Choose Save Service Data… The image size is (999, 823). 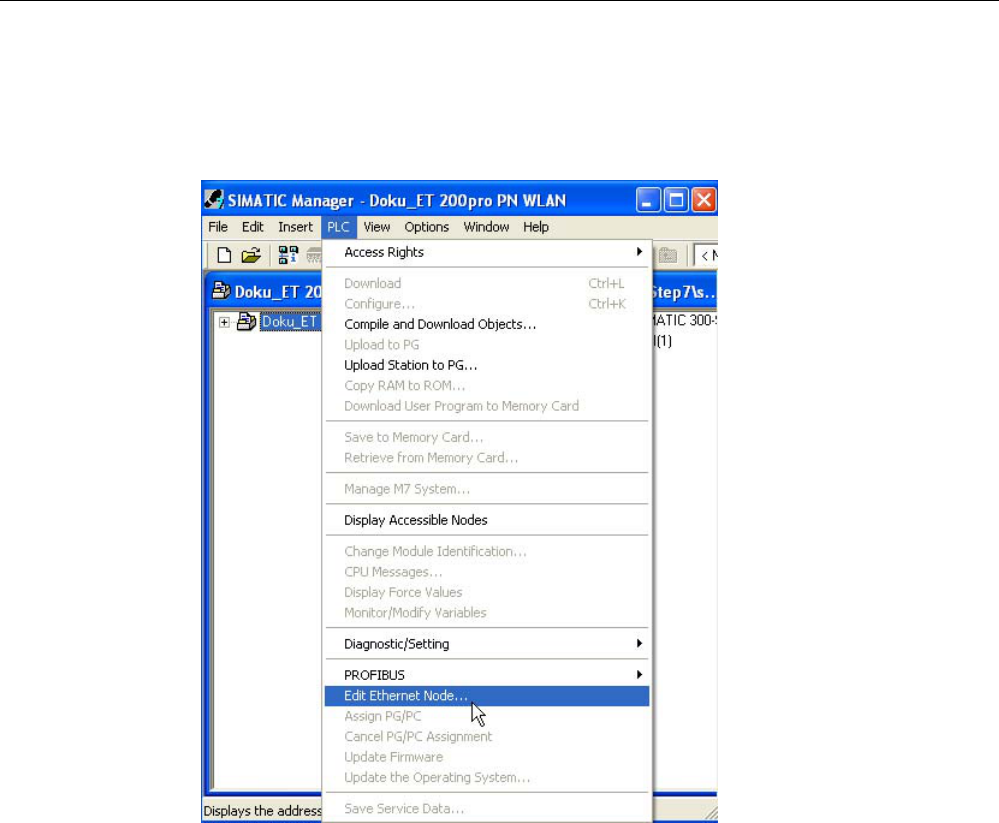[487, 808]
